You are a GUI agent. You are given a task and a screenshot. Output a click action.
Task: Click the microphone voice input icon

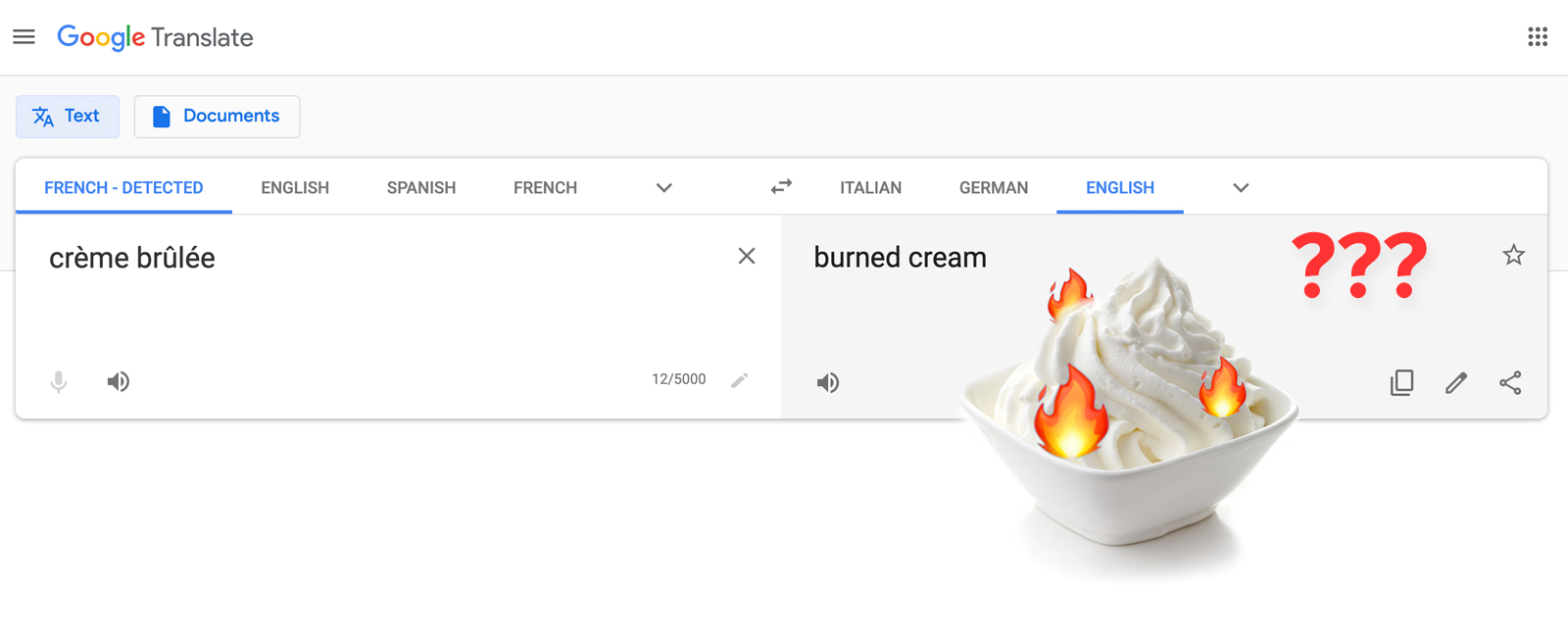[x=59, y=381]
